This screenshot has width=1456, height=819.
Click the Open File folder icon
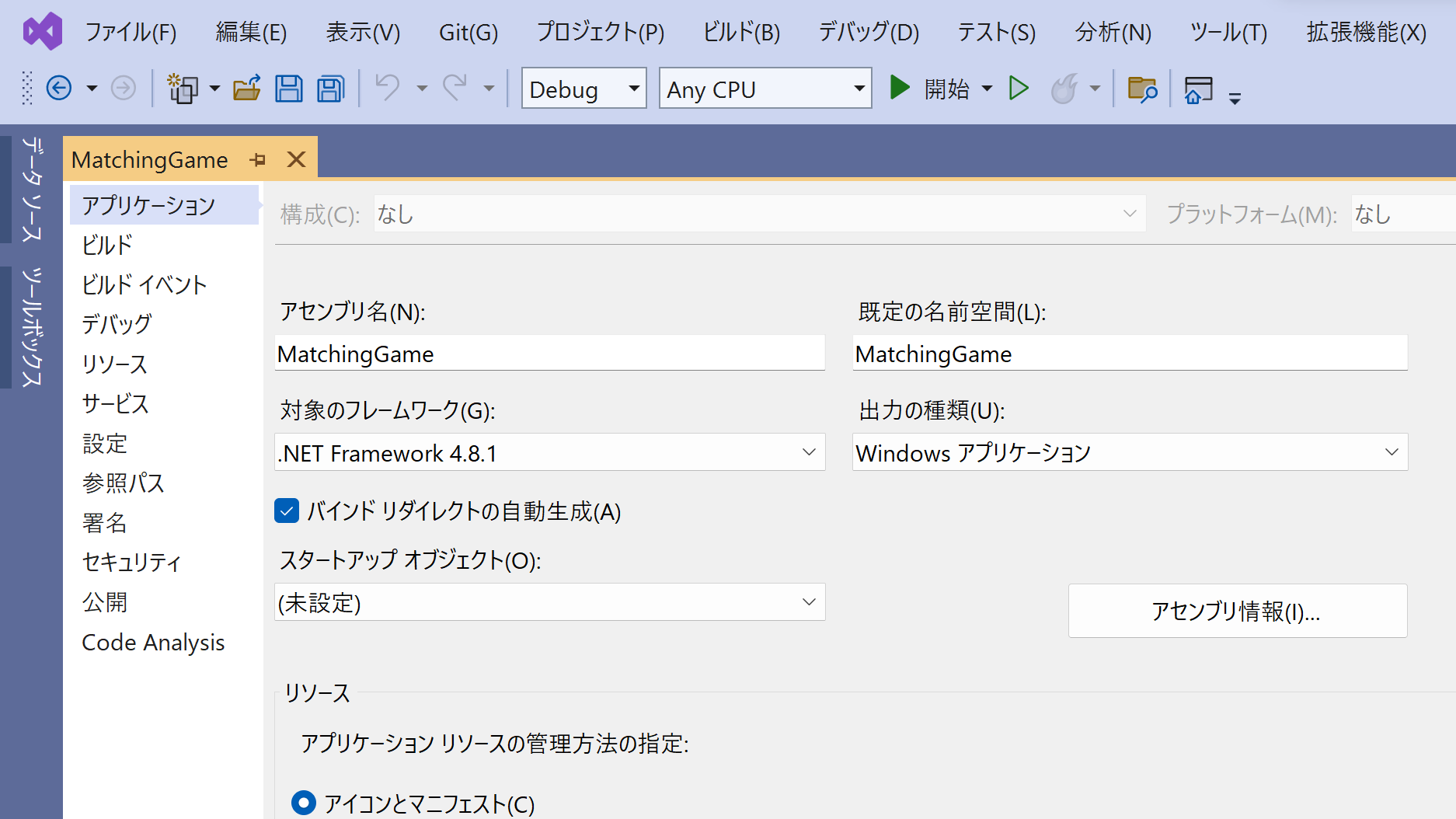coord(247,89)
